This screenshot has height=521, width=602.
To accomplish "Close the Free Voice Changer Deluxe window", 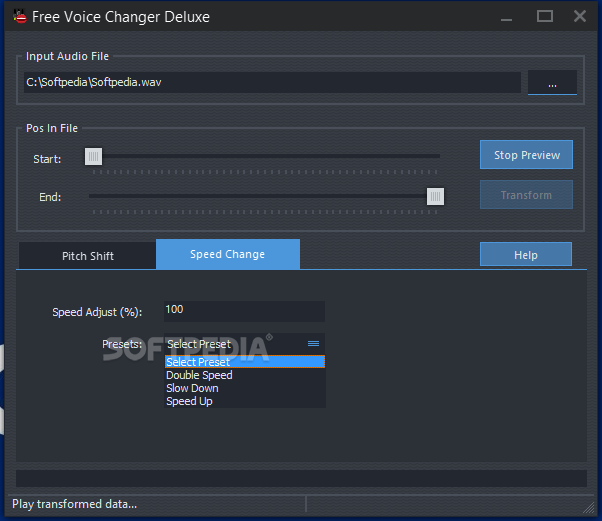I will (580, 16).
